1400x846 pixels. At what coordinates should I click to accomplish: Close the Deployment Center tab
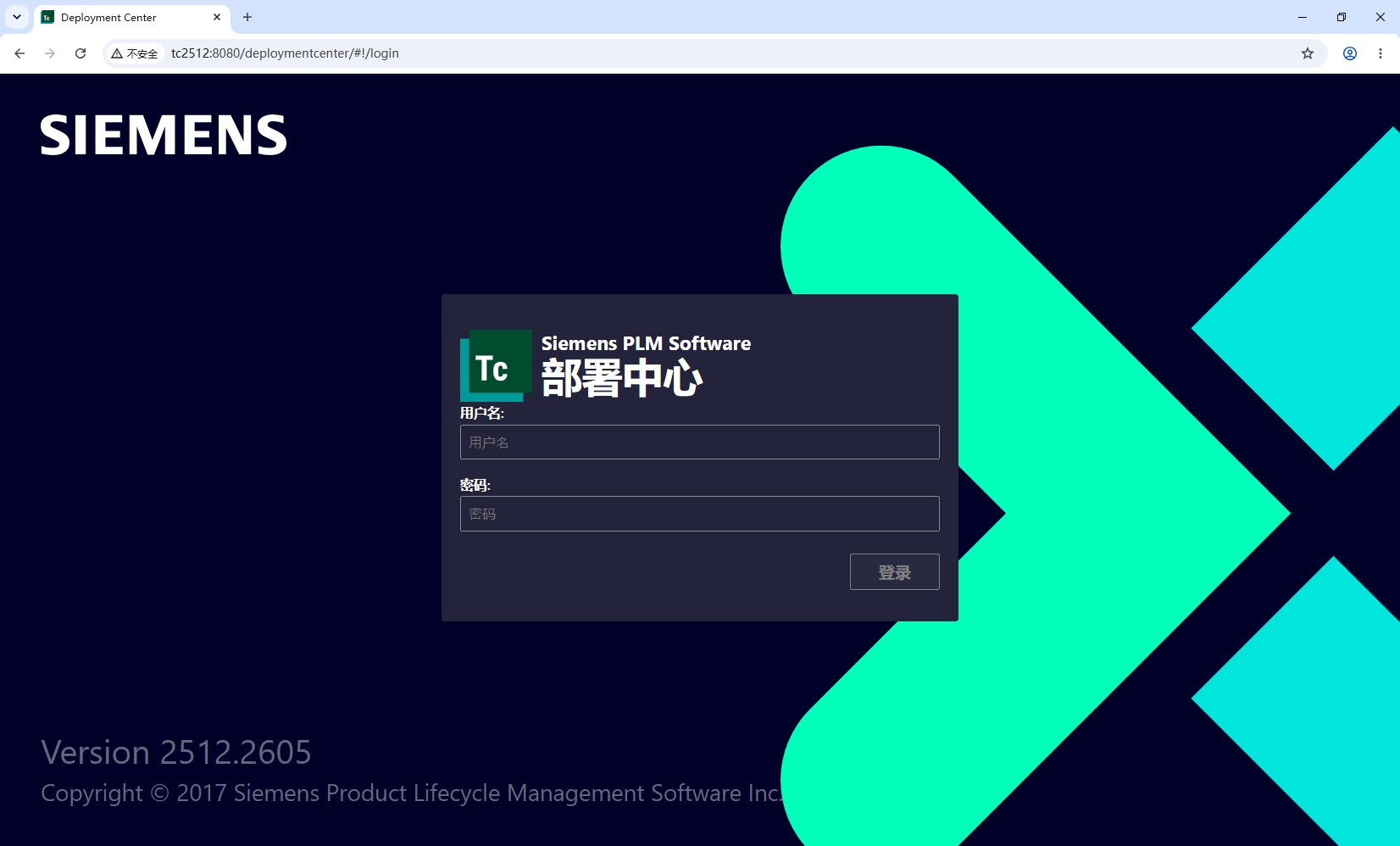217,17
